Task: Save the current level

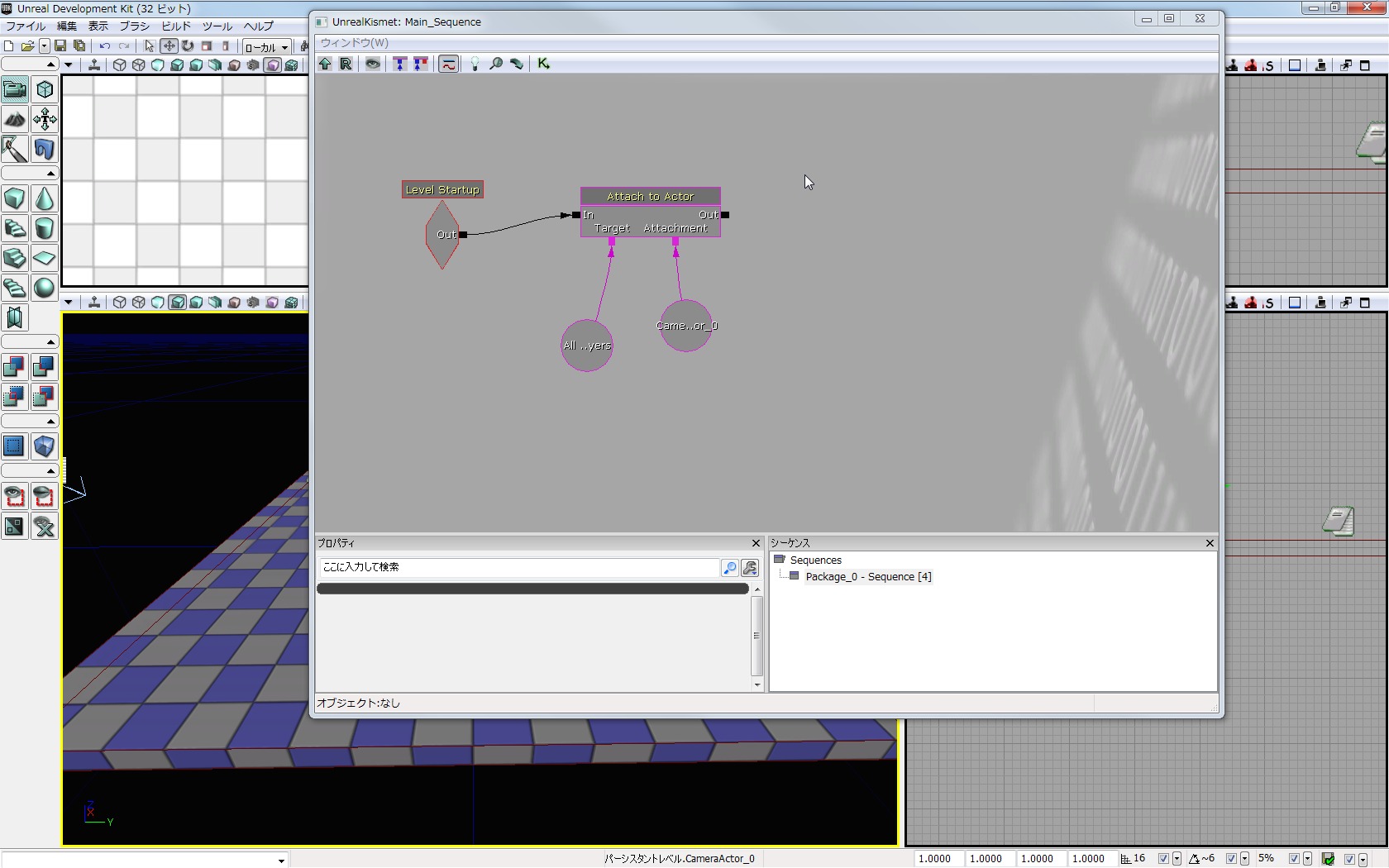Action: pyautogui.click(x=60, y=46)
